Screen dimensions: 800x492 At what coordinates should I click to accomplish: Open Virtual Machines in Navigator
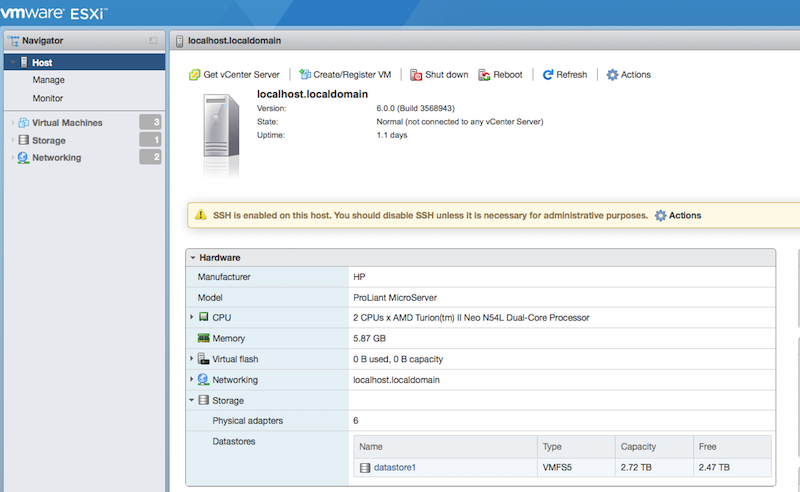(67, 122)
